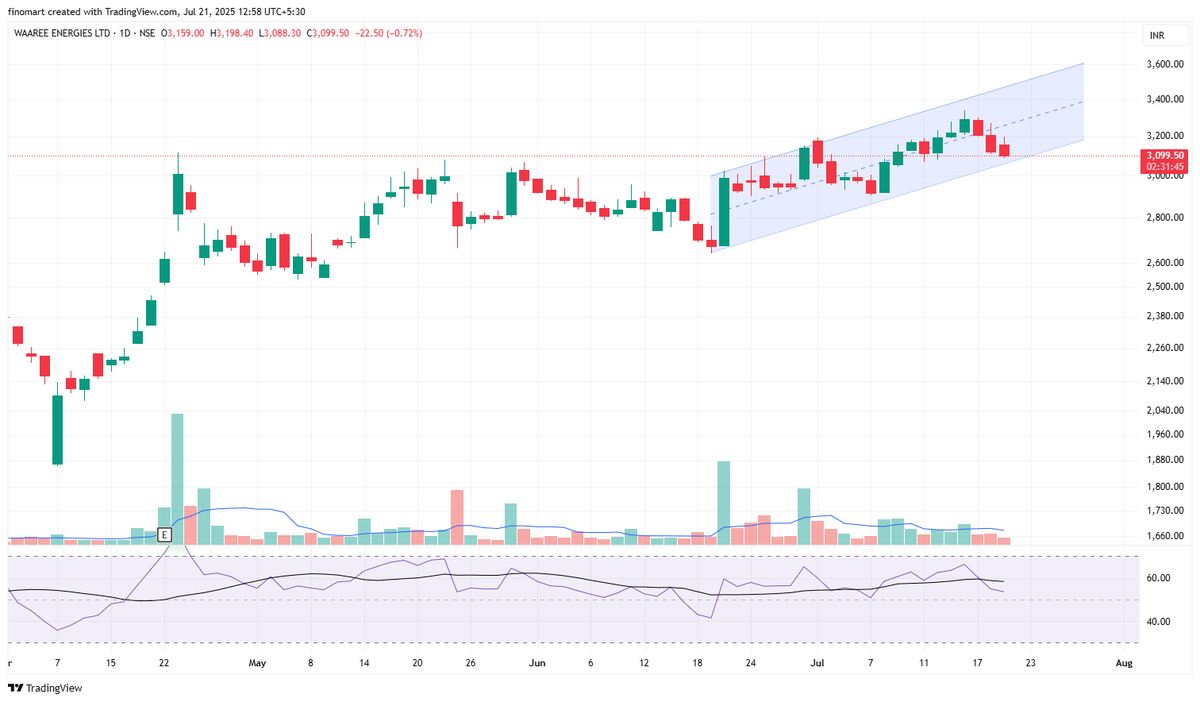Click the 1,960.00 price axis label
Screen dimensions: 1200x702
[x=1166, y=435]
